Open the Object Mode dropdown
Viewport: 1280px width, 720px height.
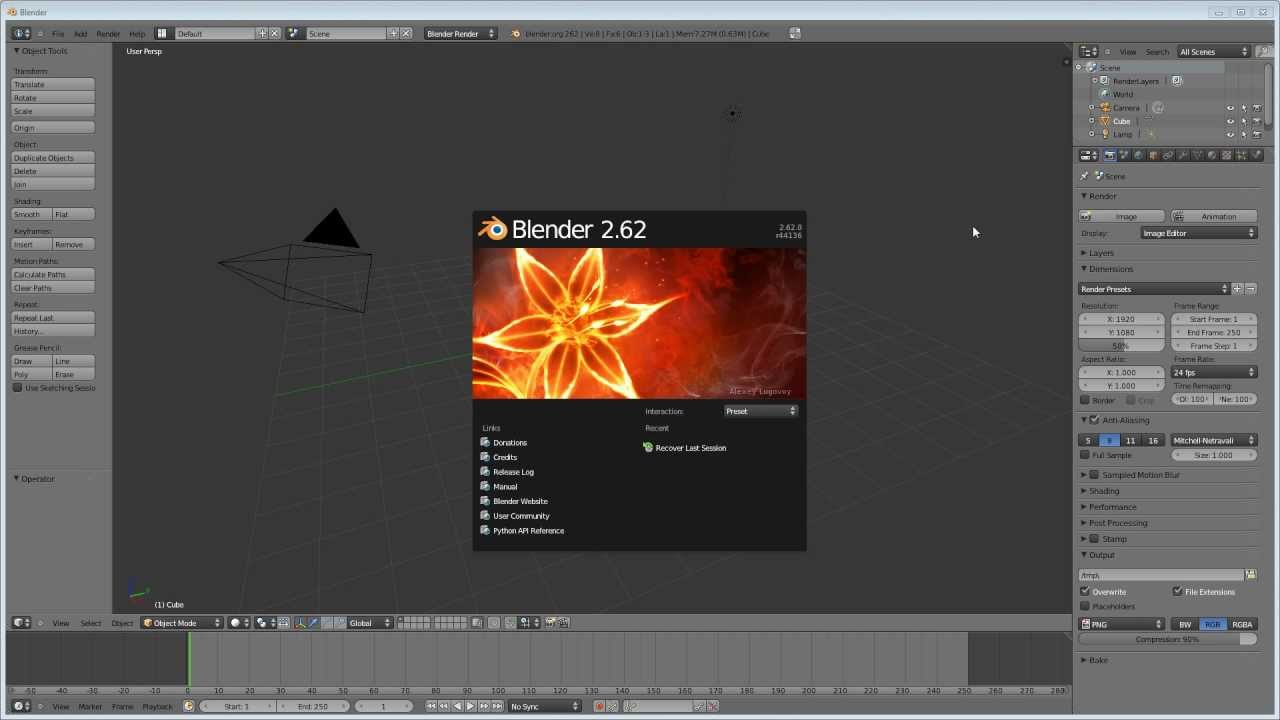click(182, 622)
